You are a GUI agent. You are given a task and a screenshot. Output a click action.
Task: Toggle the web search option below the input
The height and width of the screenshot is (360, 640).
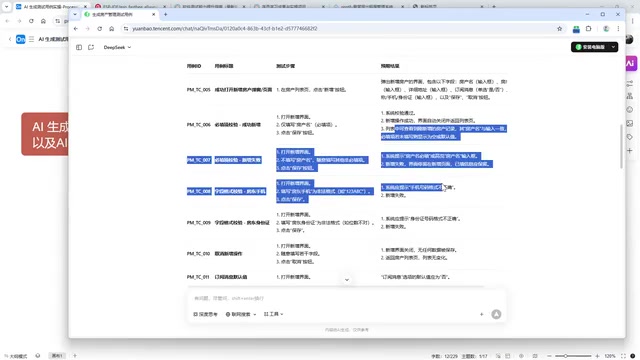[x=241, y=314]
